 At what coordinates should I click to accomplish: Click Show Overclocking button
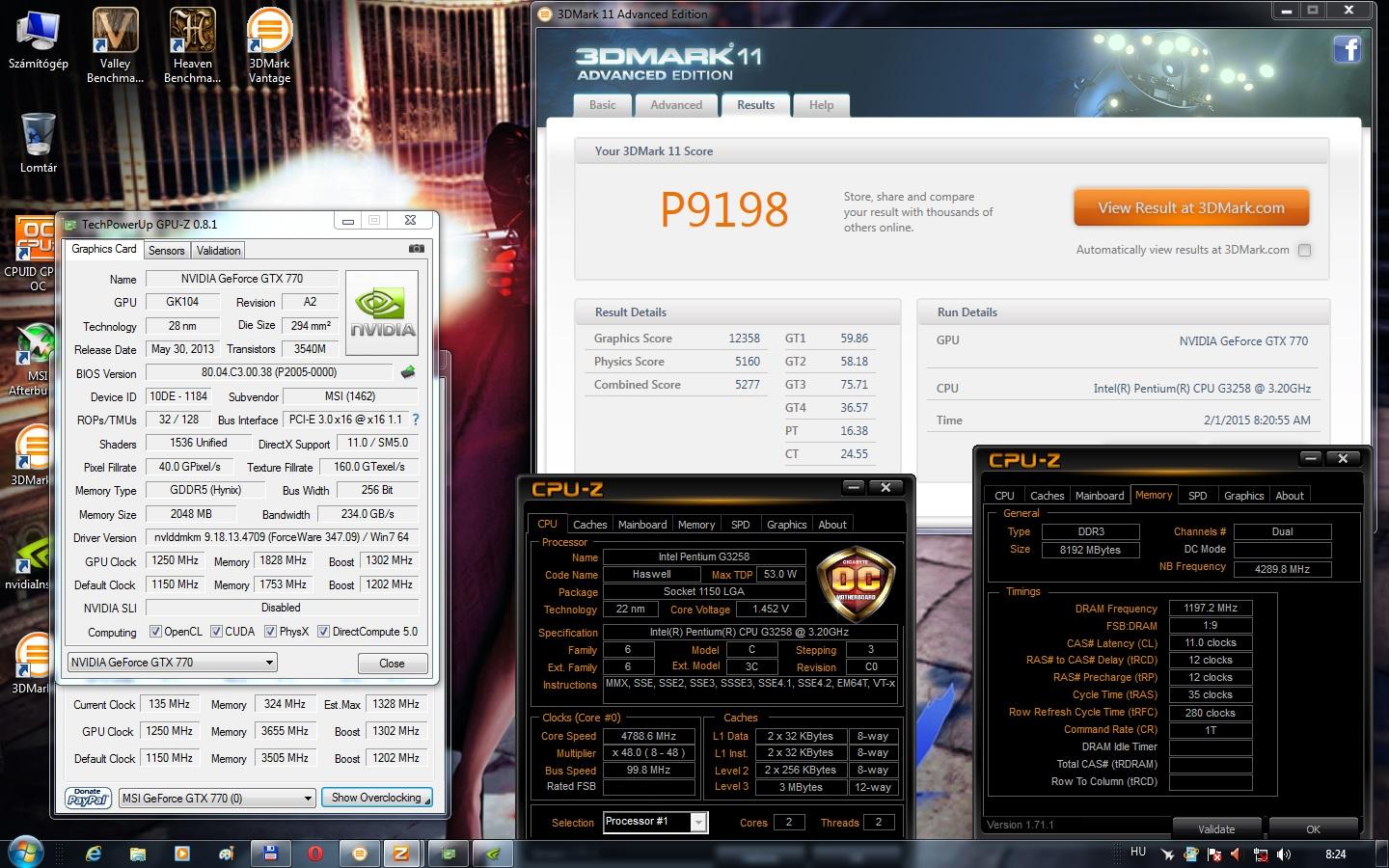[x=376, y=798]
